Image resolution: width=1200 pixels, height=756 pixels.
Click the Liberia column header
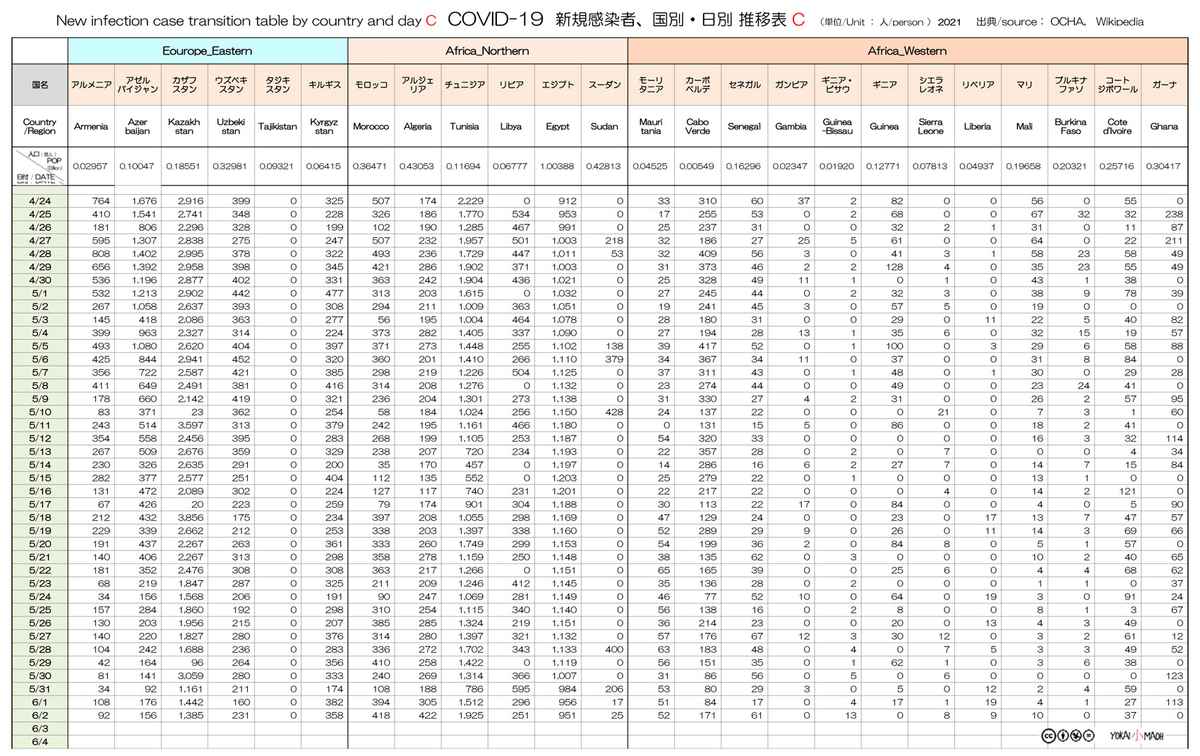click(x=977, y=127)
